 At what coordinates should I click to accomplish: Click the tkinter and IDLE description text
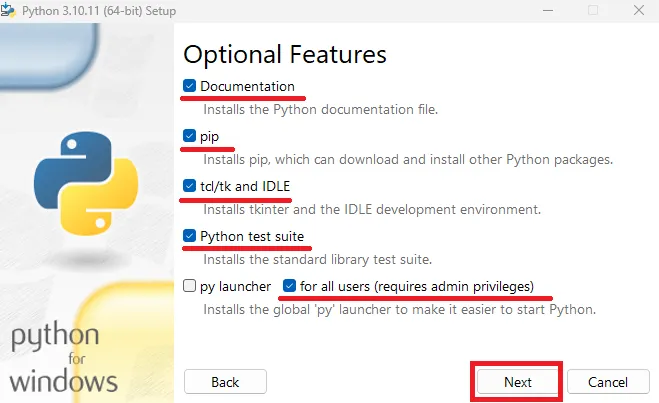[x=371, y=210]
